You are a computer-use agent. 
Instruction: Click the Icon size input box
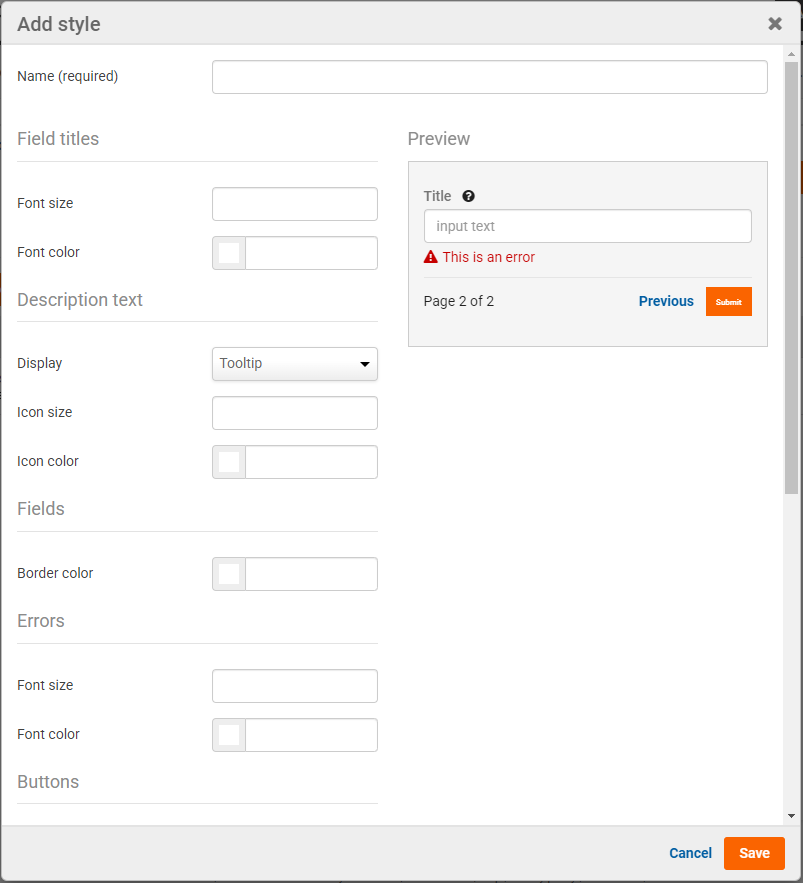click(x=295, y=413)
